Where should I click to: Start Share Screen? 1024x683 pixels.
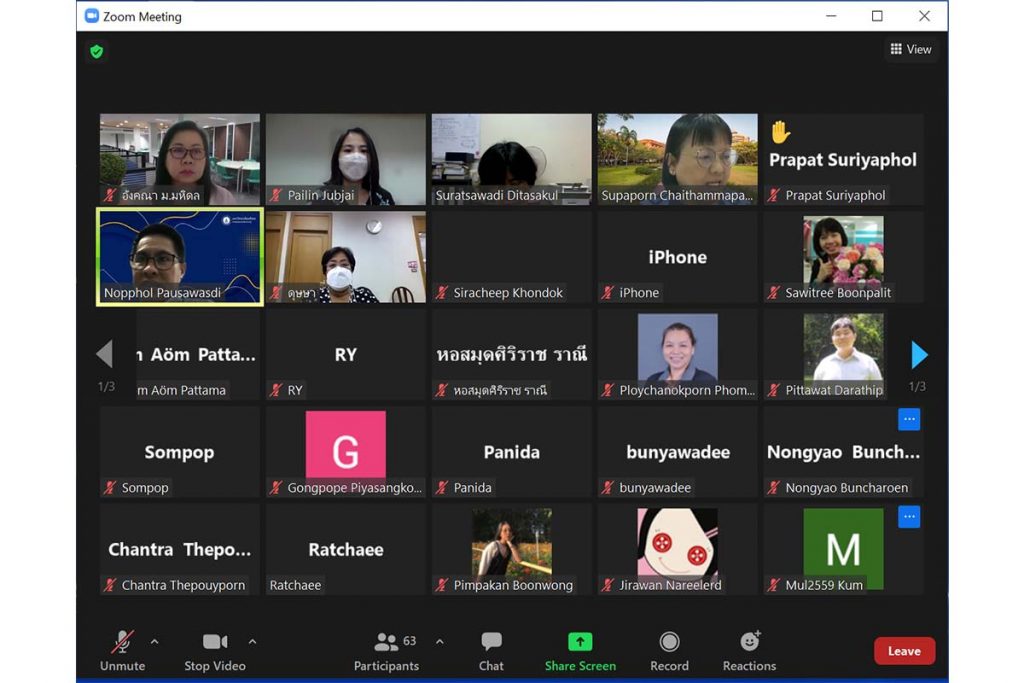point(580,651)
